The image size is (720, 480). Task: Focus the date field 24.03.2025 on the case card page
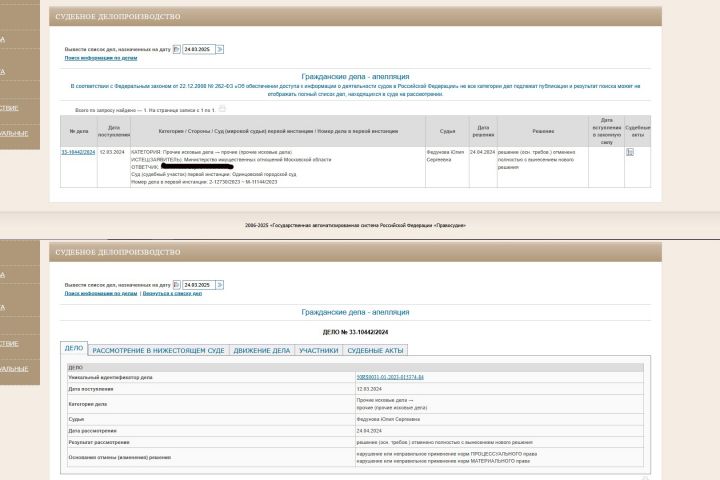198,285
